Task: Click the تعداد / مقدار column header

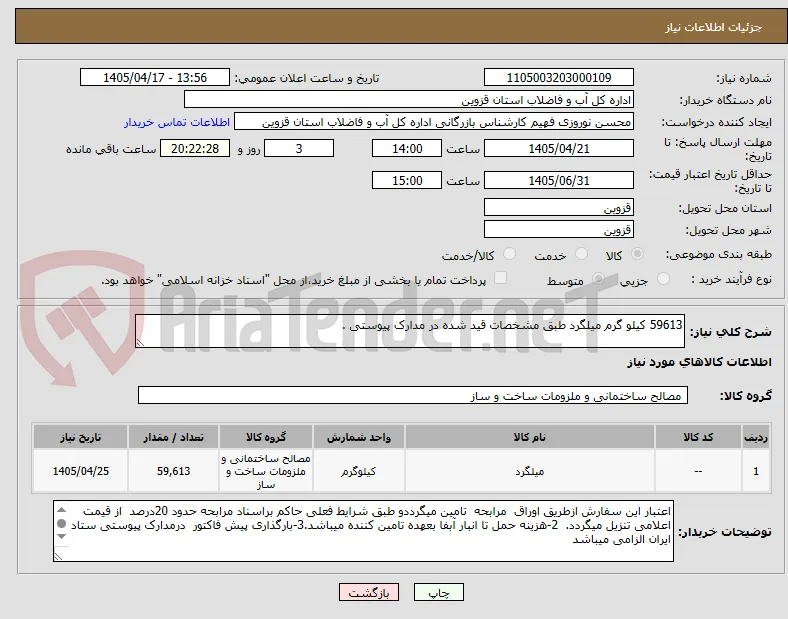Action: (173, 437)
